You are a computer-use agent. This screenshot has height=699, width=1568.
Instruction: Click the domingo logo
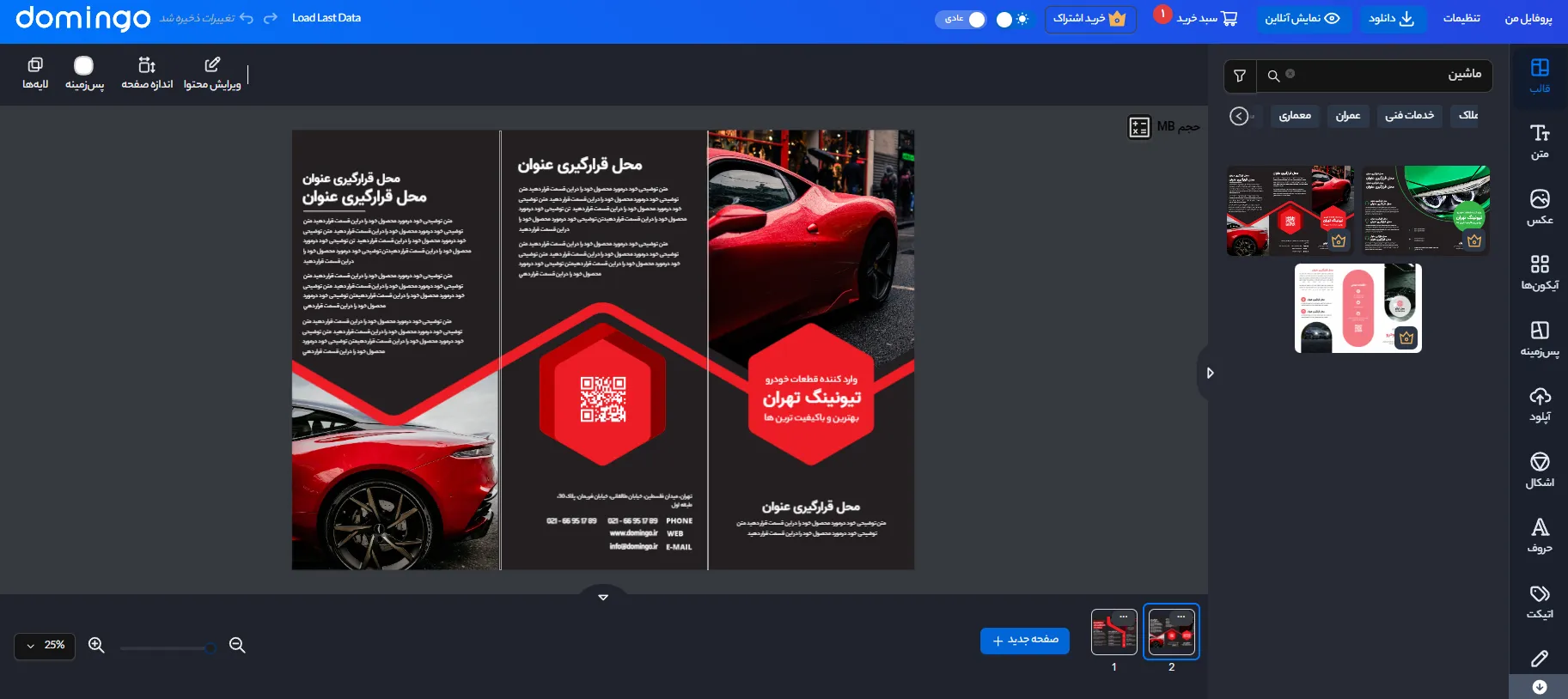tap(82, 18)
